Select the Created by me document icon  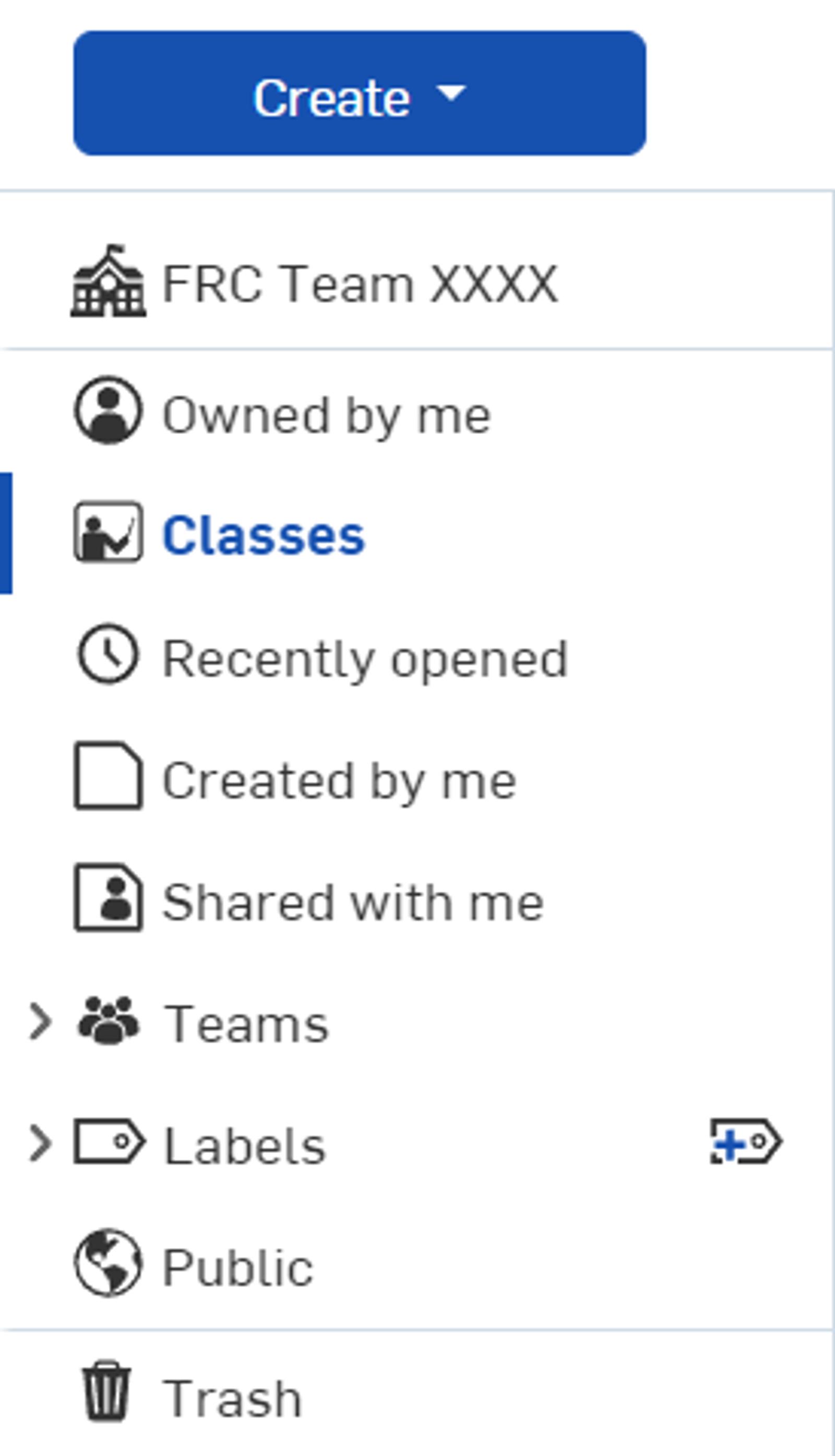(x=109, y=777)
